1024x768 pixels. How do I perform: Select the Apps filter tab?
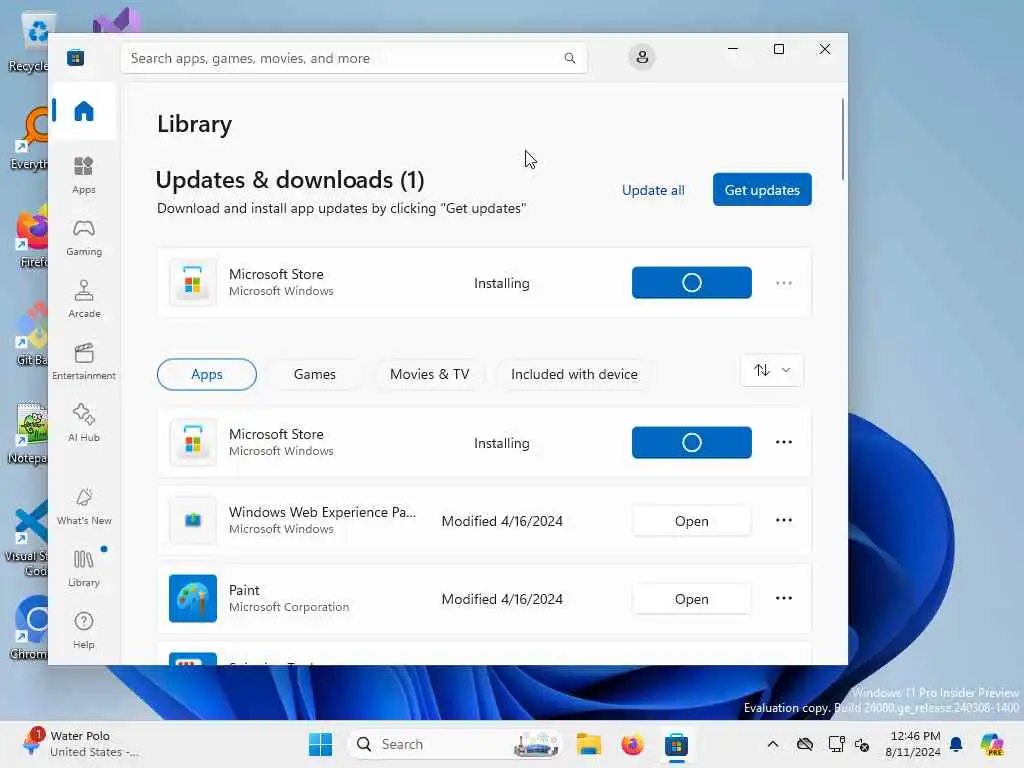click(x=206, y=374)
